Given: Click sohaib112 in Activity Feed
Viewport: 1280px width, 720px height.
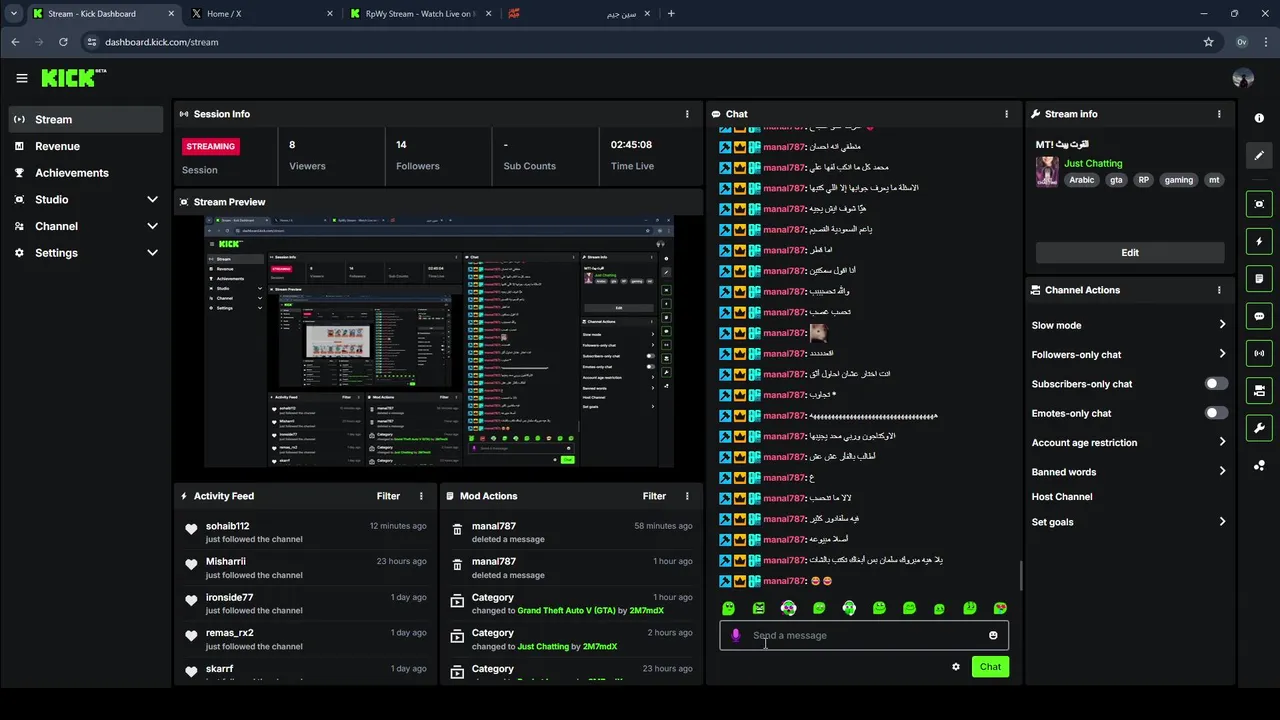Looking at the screenshot, I should pyautogui.click(x=227, y=526).
